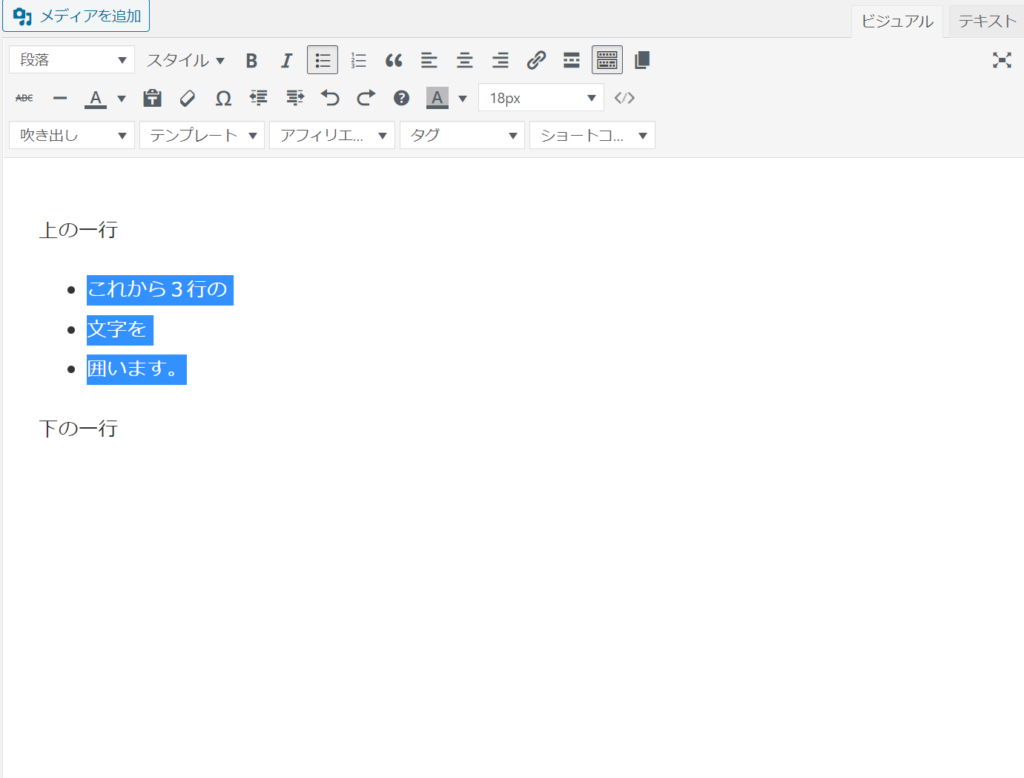Open the special character (Omega) dialog
Image resolution: width=1024 pixels, height=778 pixels.
pos(223,98)
